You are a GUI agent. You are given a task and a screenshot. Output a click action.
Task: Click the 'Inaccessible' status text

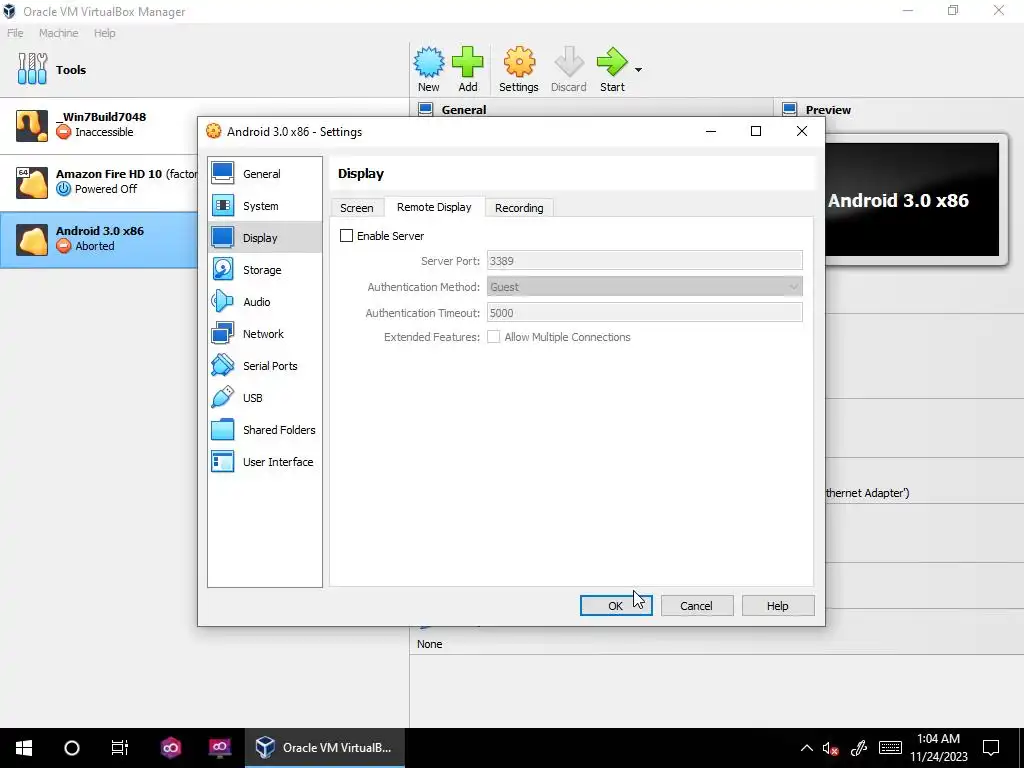click(104, 132)
